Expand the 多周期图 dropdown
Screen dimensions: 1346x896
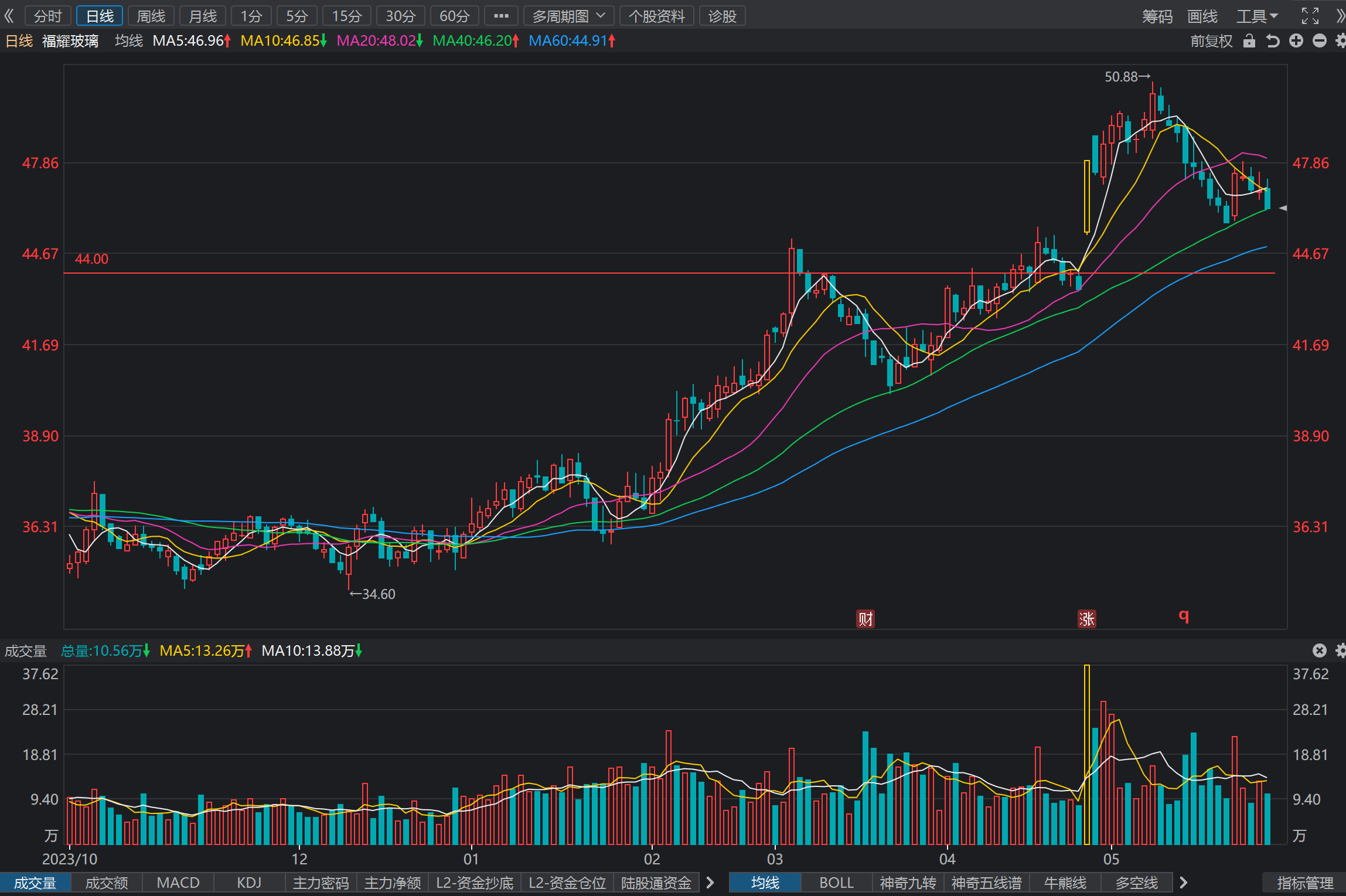click(x=568, y=16)
